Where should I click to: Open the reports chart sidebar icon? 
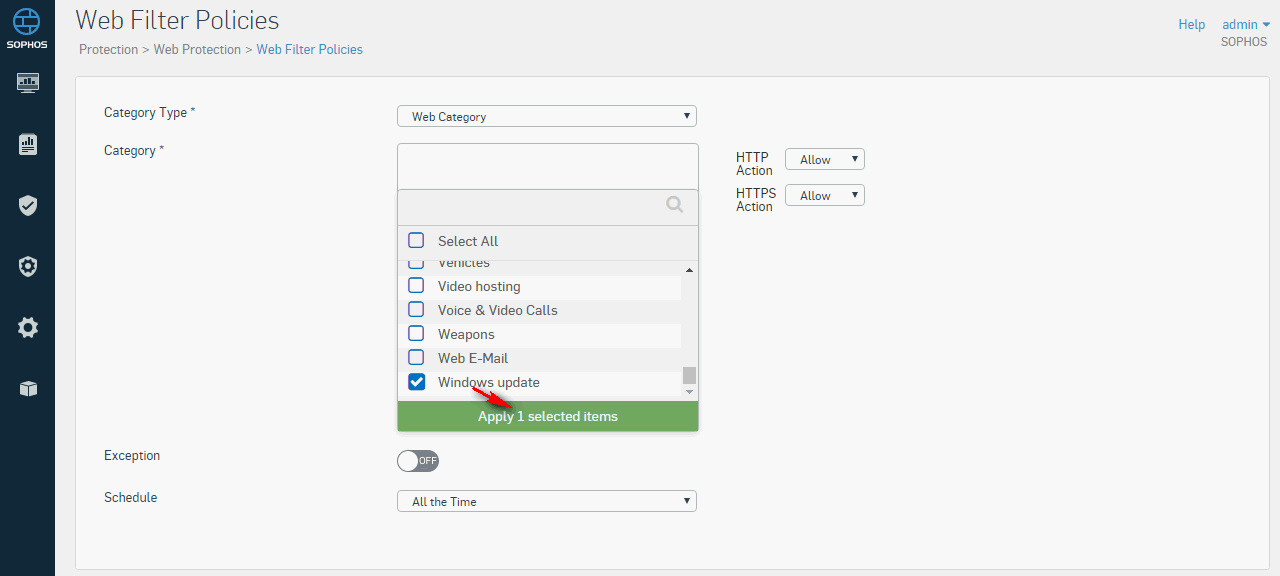(28, 144)
